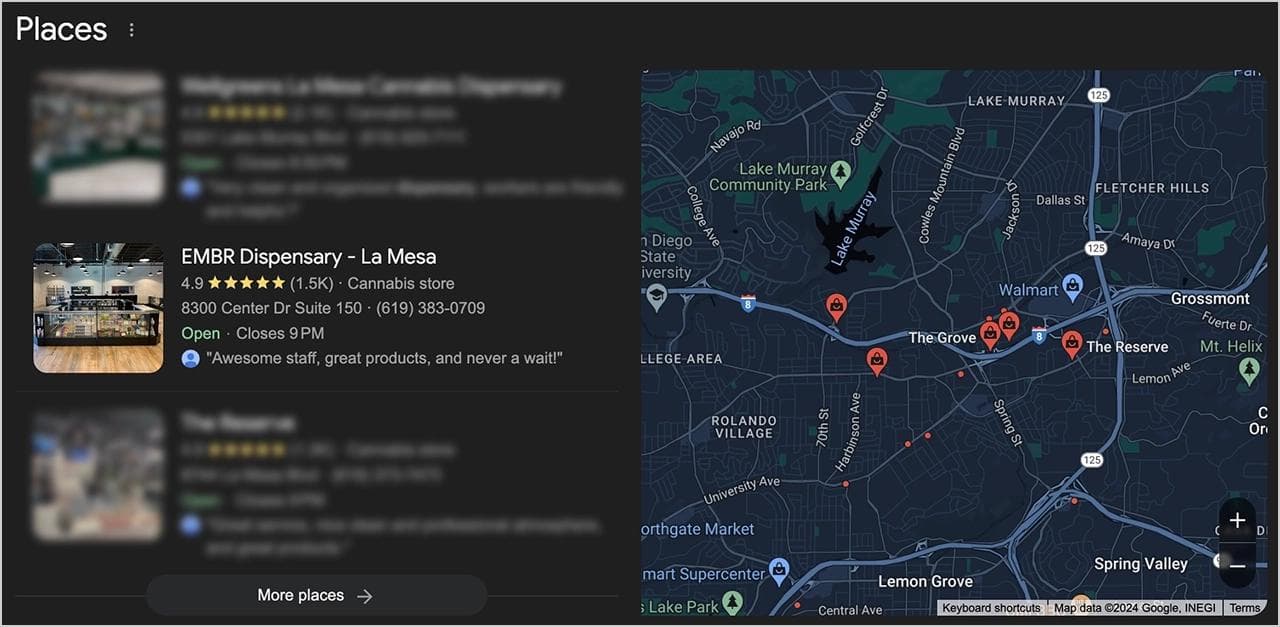Screen dimensions: 1280x627
Task: Select the Lake Murray Community Park marker
Action: (x=840, y=172)
